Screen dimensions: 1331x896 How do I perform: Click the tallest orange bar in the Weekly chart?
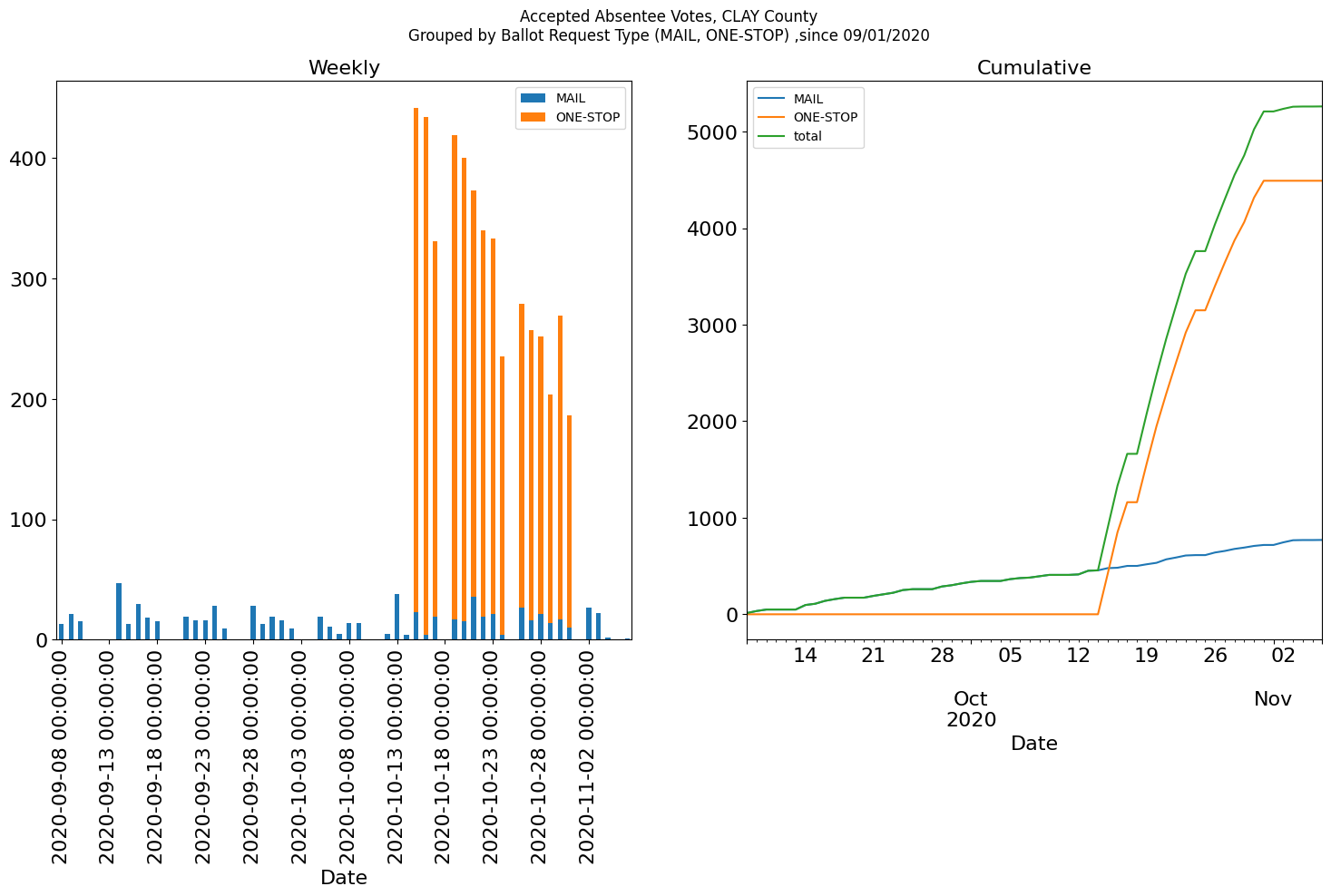pos(416,360)
